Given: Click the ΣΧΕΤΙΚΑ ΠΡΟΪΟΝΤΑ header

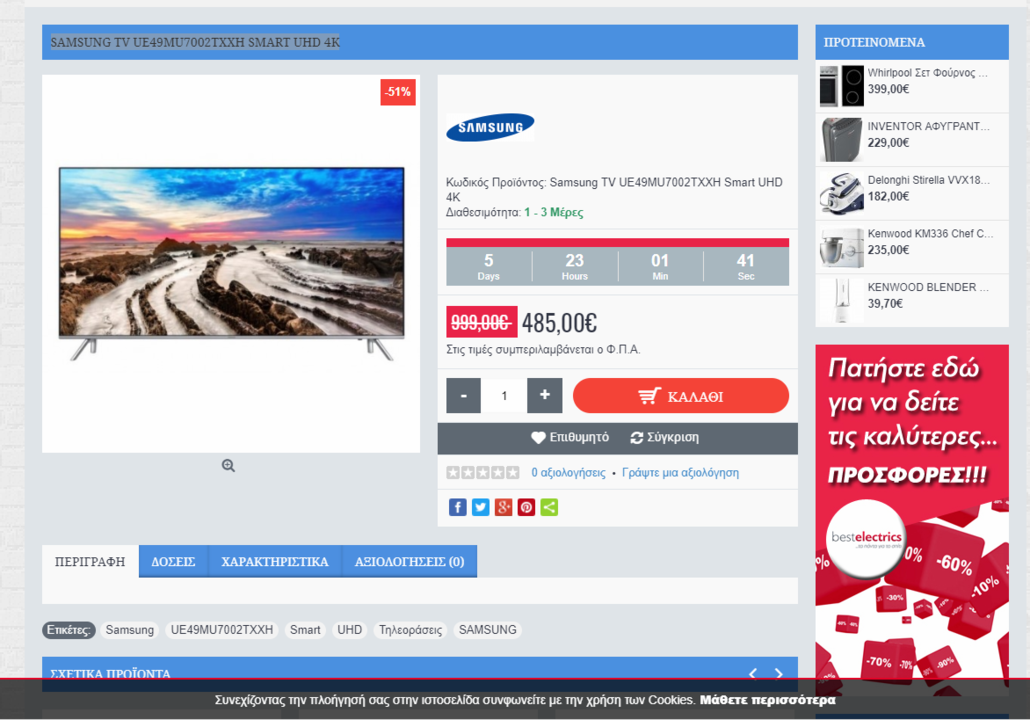Looking at the screenshot, I should click(x=110, y=673).
